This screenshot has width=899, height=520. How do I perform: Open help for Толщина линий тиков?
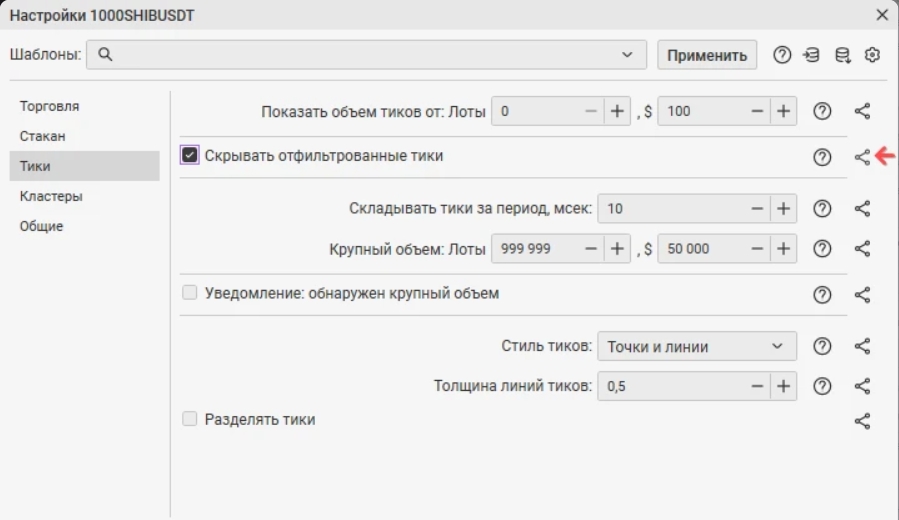(822, 386)
